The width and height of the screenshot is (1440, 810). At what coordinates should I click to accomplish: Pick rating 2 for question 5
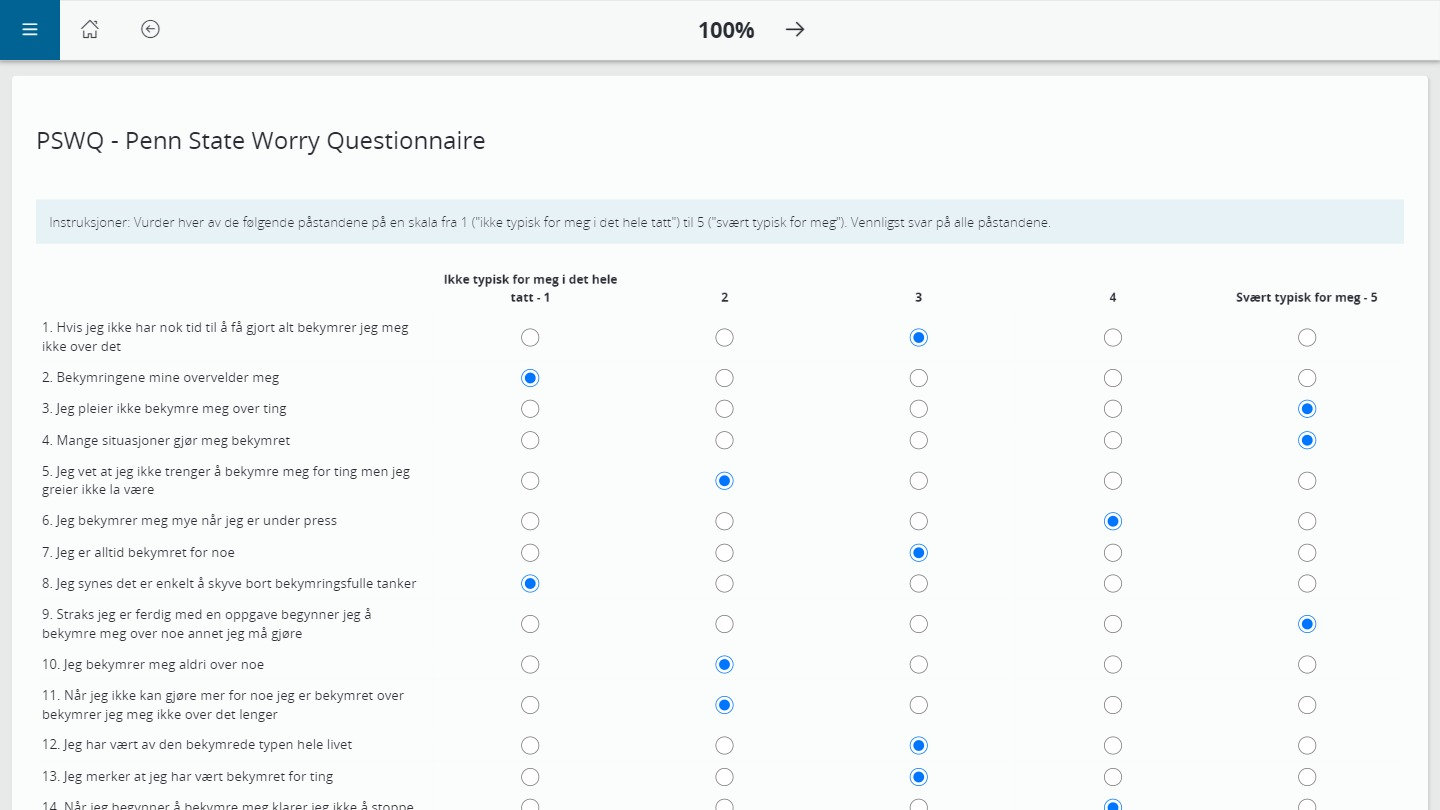[x=724, y=480]
